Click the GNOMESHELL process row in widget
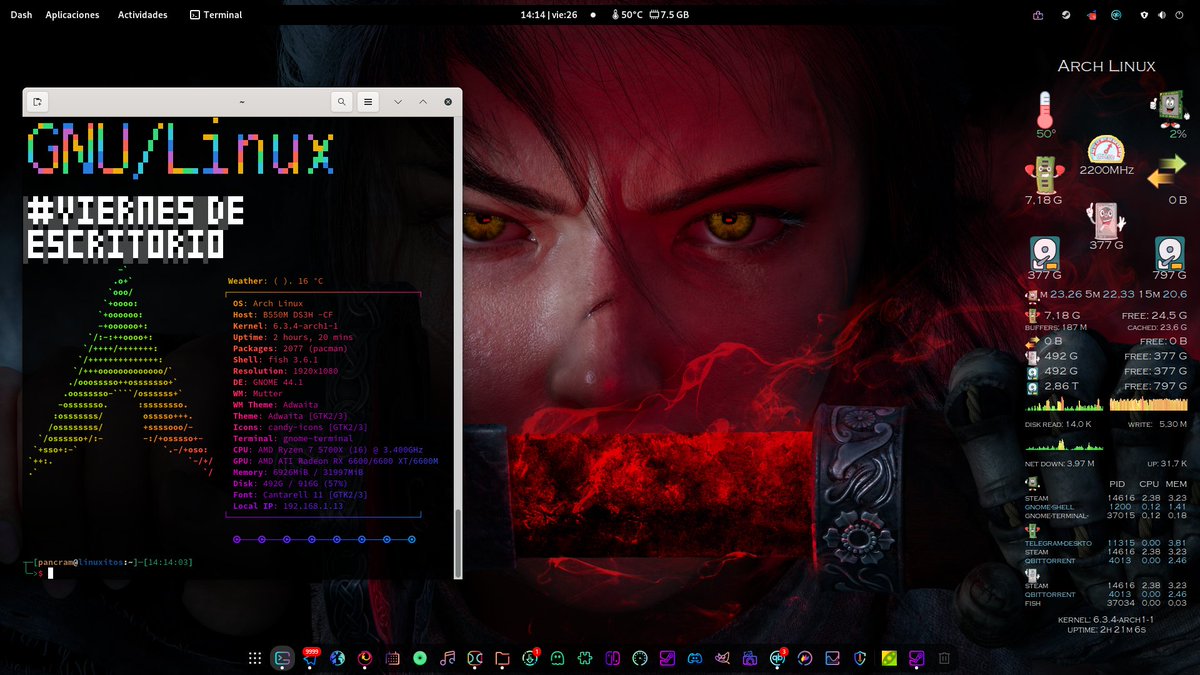Image resolution: width=1200 pixels, height=675 pixels. pyautogui.click(x=1105, y=507)
